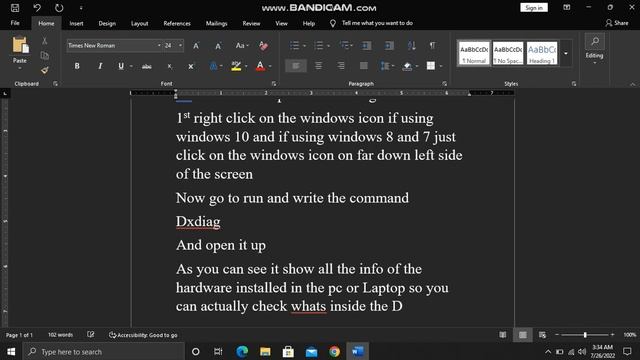Toggle Strikethrough formatting
Image resolution: width=640 pixels, height=360 pixels.
pos(147,66)
